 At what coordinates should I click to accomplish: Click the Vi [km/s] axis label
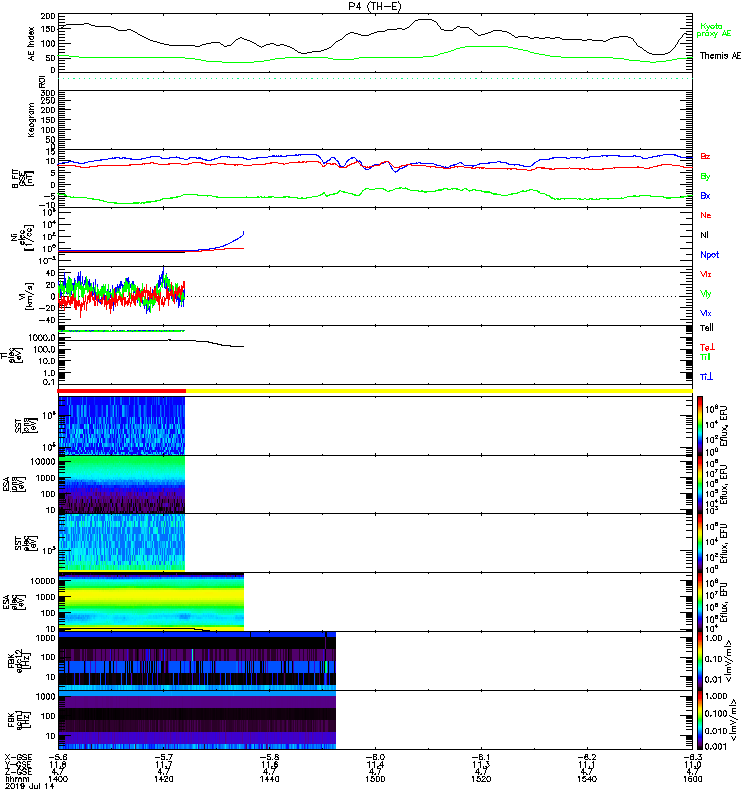[x=26, y=296]
